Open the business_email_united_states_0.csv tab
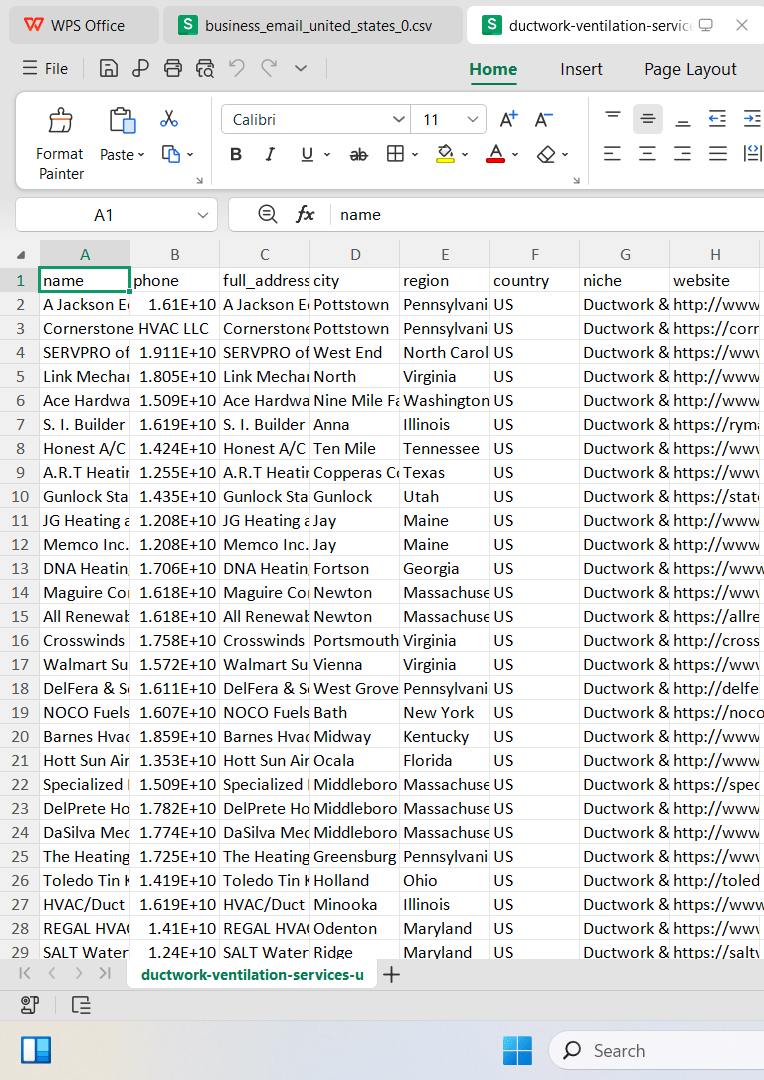 coord(313,25)
